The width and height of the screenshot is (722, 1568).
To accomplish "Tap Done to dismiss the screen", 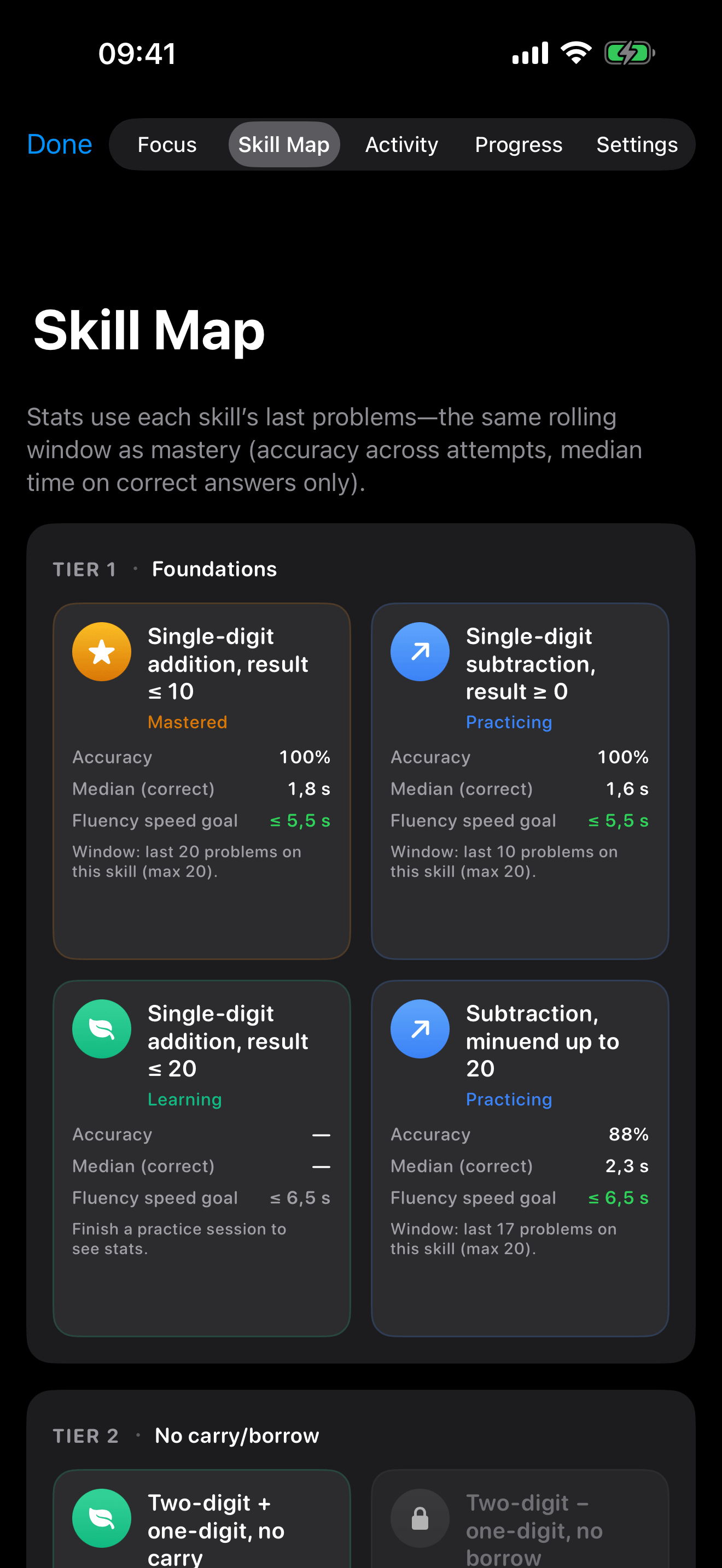I will [59, 144].
